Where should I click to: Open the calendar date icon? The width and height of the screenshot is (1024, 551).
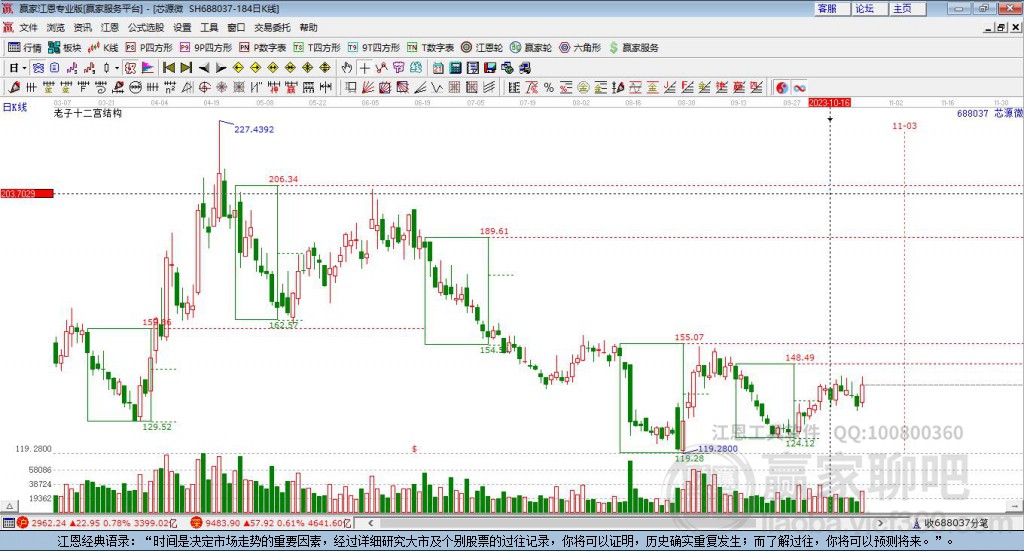coord(438,68)
